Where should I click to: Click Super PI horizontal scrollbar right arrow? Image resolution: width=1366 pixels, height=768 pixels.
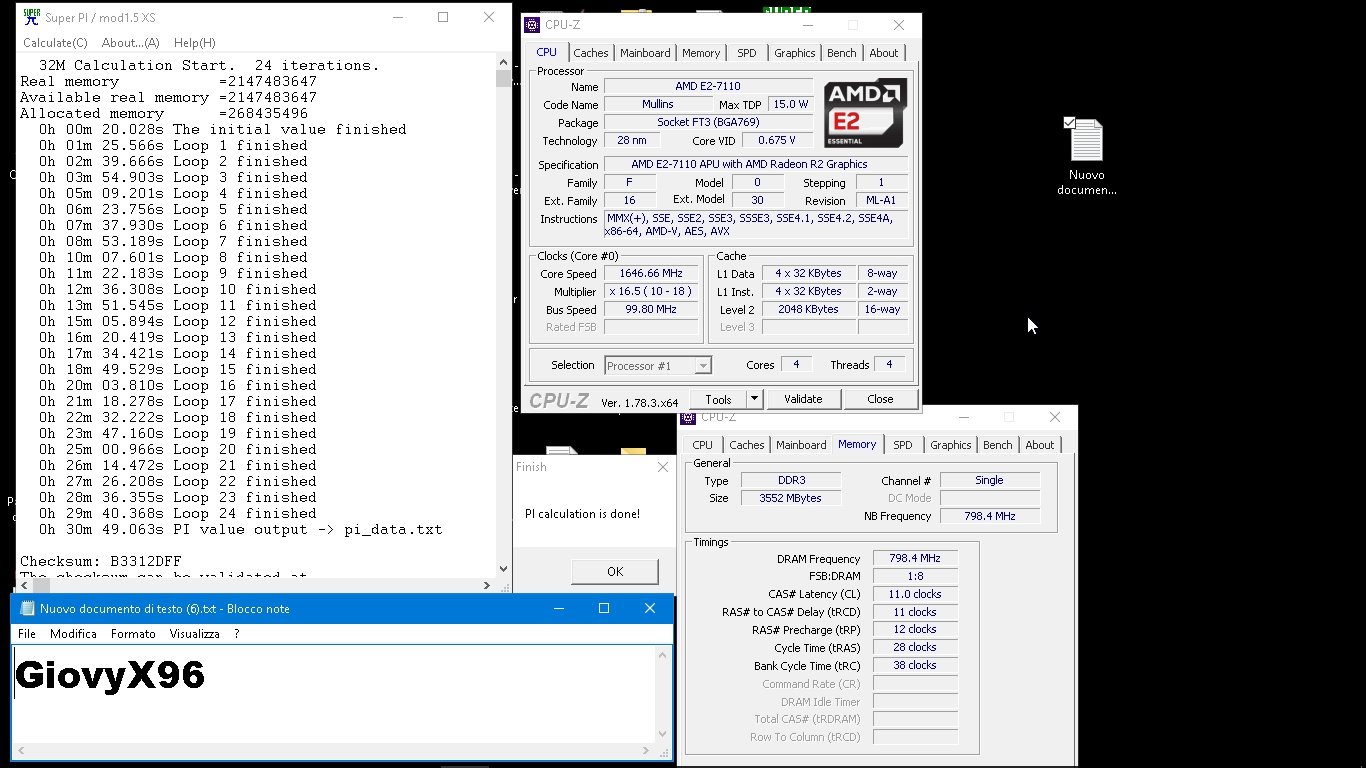point(487,585)
